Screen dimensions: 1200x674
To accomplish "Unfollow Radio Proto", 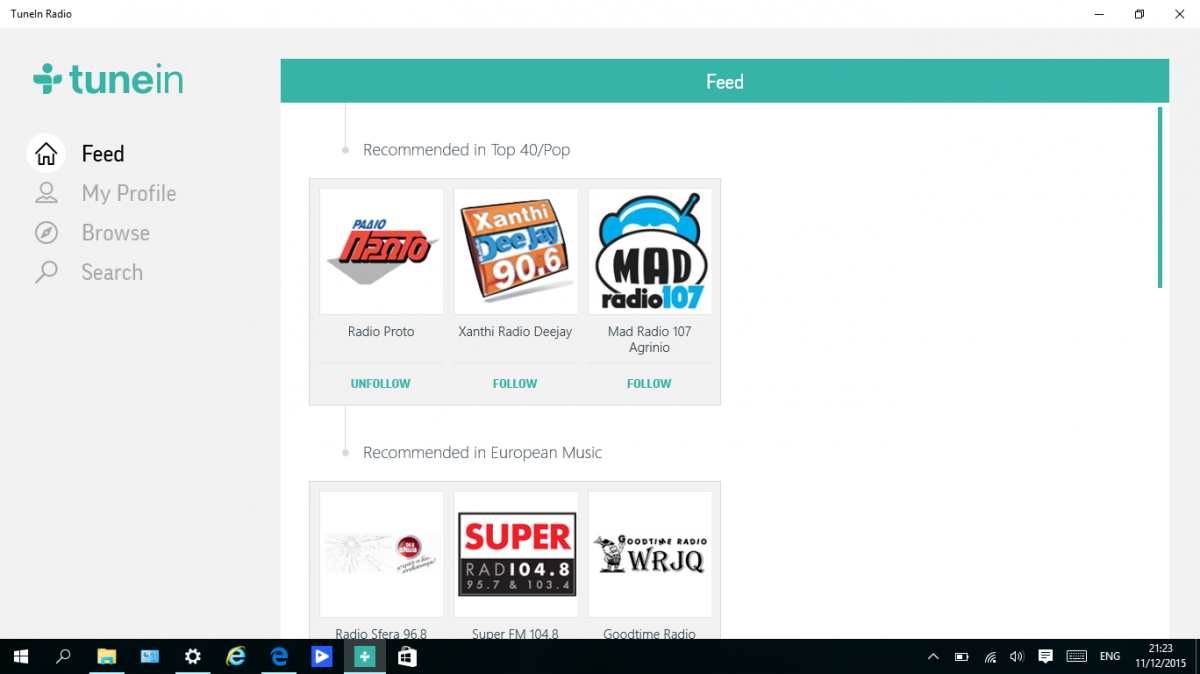I will pos(381,384).
